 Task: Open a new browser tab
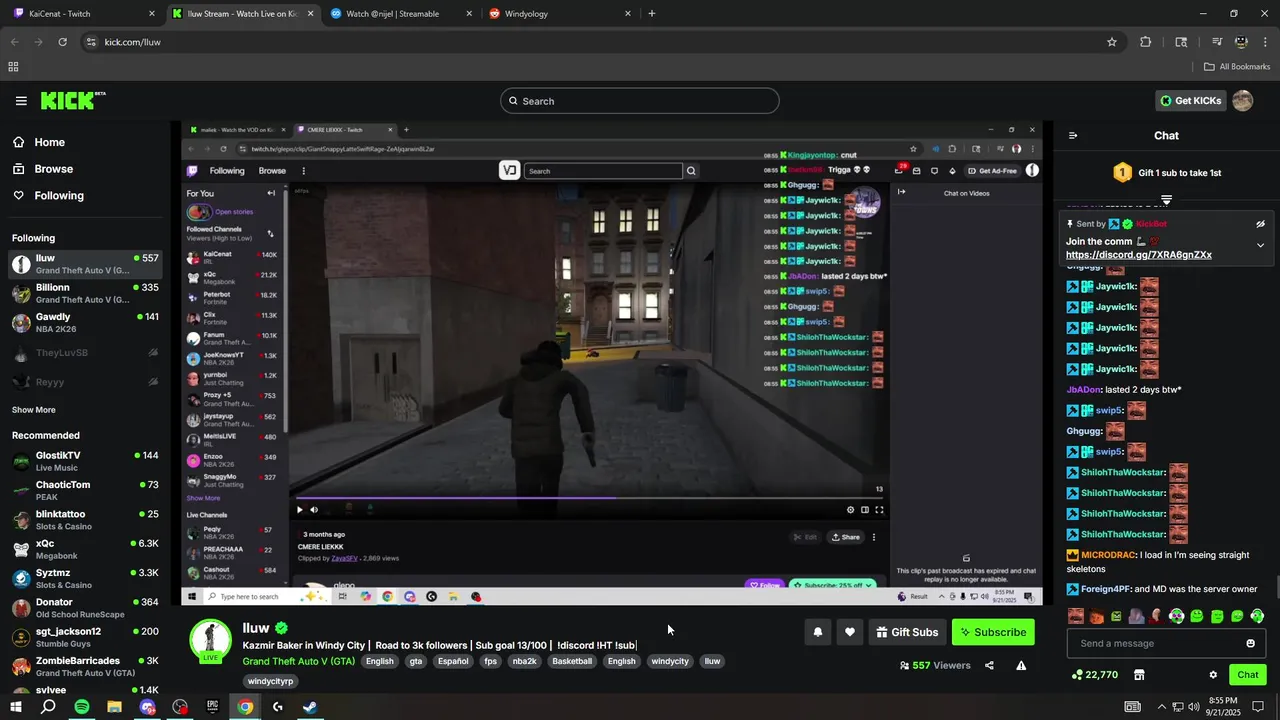[x=652, y=14]
